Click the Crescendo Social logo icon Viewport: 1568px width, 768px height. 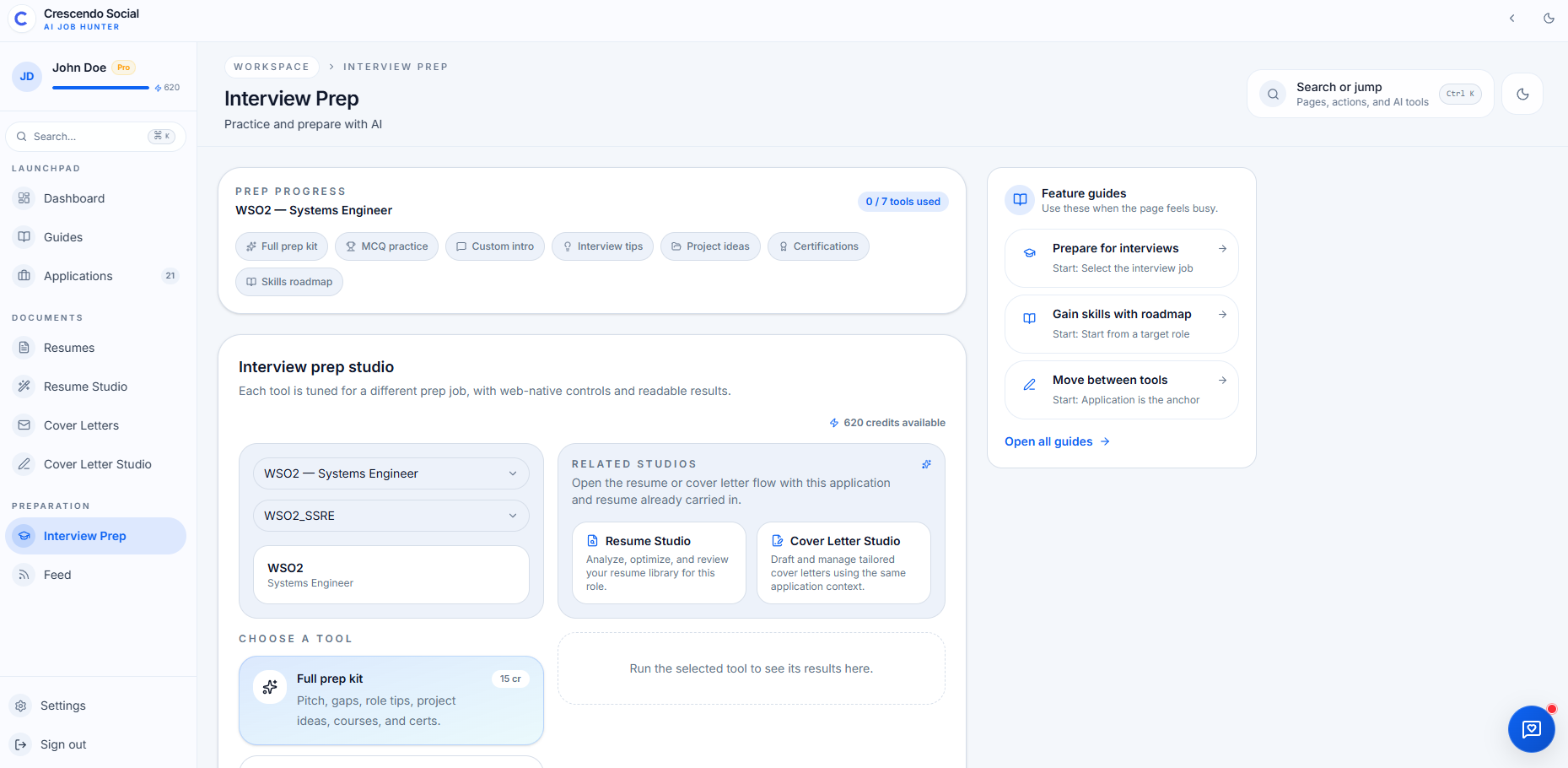pyautogui.click(x=21, y=19)
